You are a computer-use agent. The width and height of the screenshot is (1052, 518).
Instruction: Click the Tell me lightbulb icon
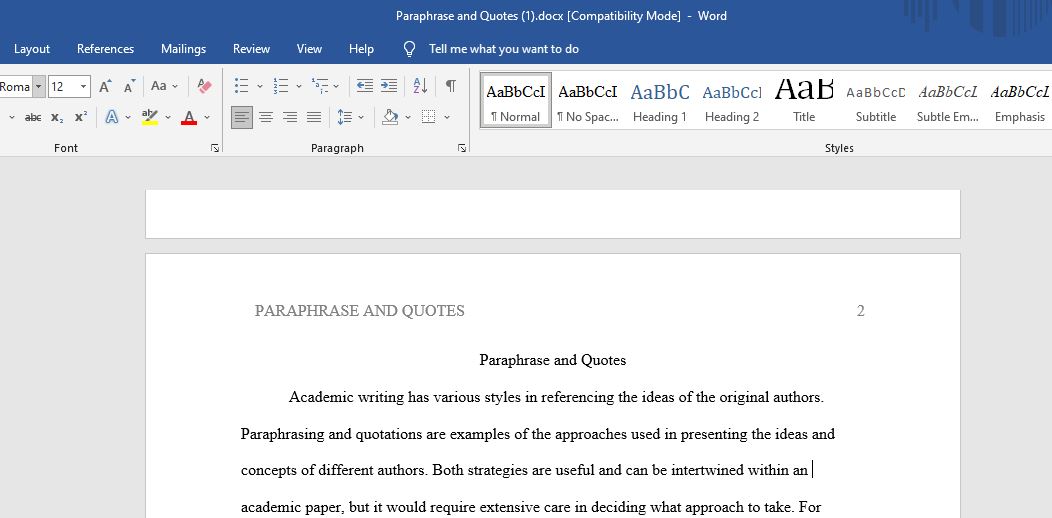(409, 49)
